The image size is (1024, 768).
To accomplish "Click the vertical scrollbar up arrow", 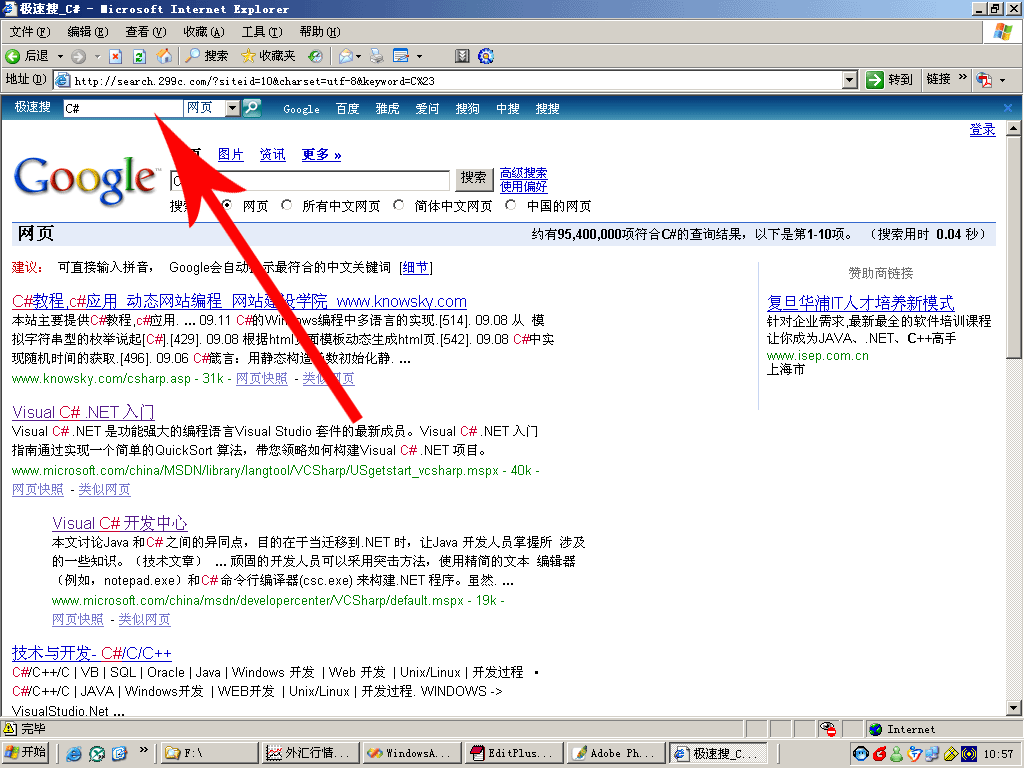I will tap(1014, 129).
